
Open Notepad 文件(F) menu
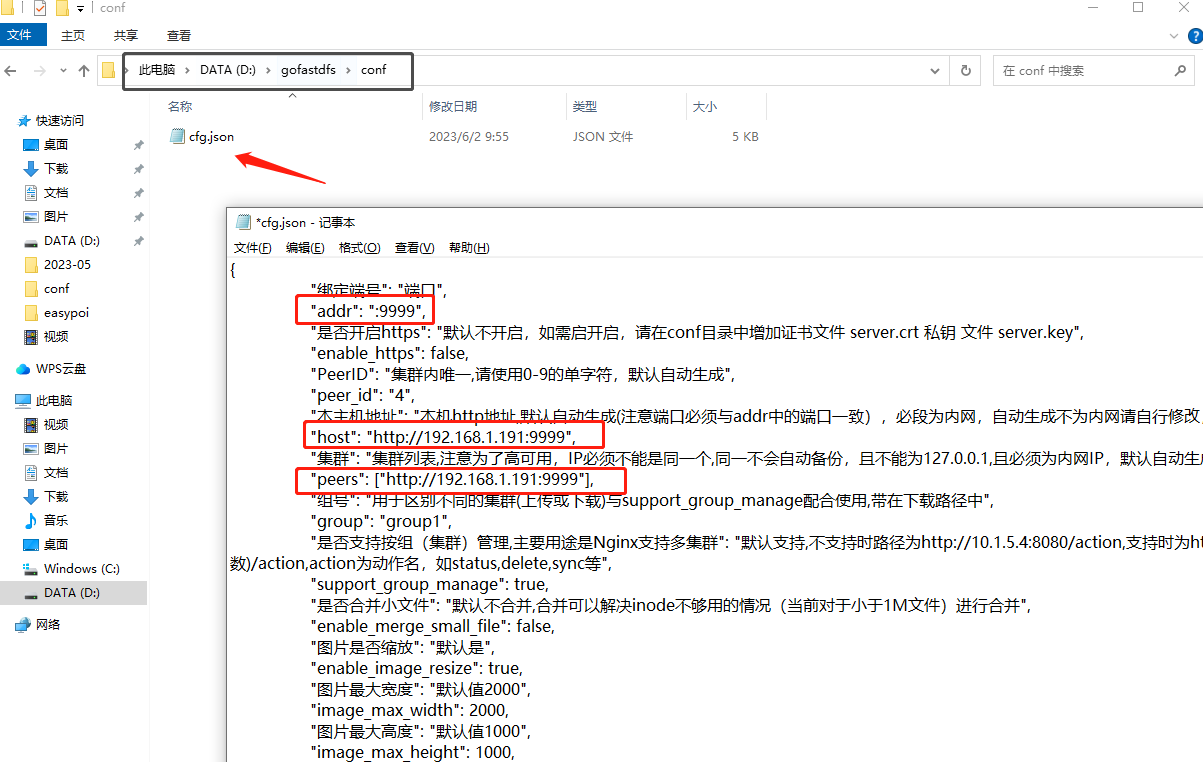[253, 248]
